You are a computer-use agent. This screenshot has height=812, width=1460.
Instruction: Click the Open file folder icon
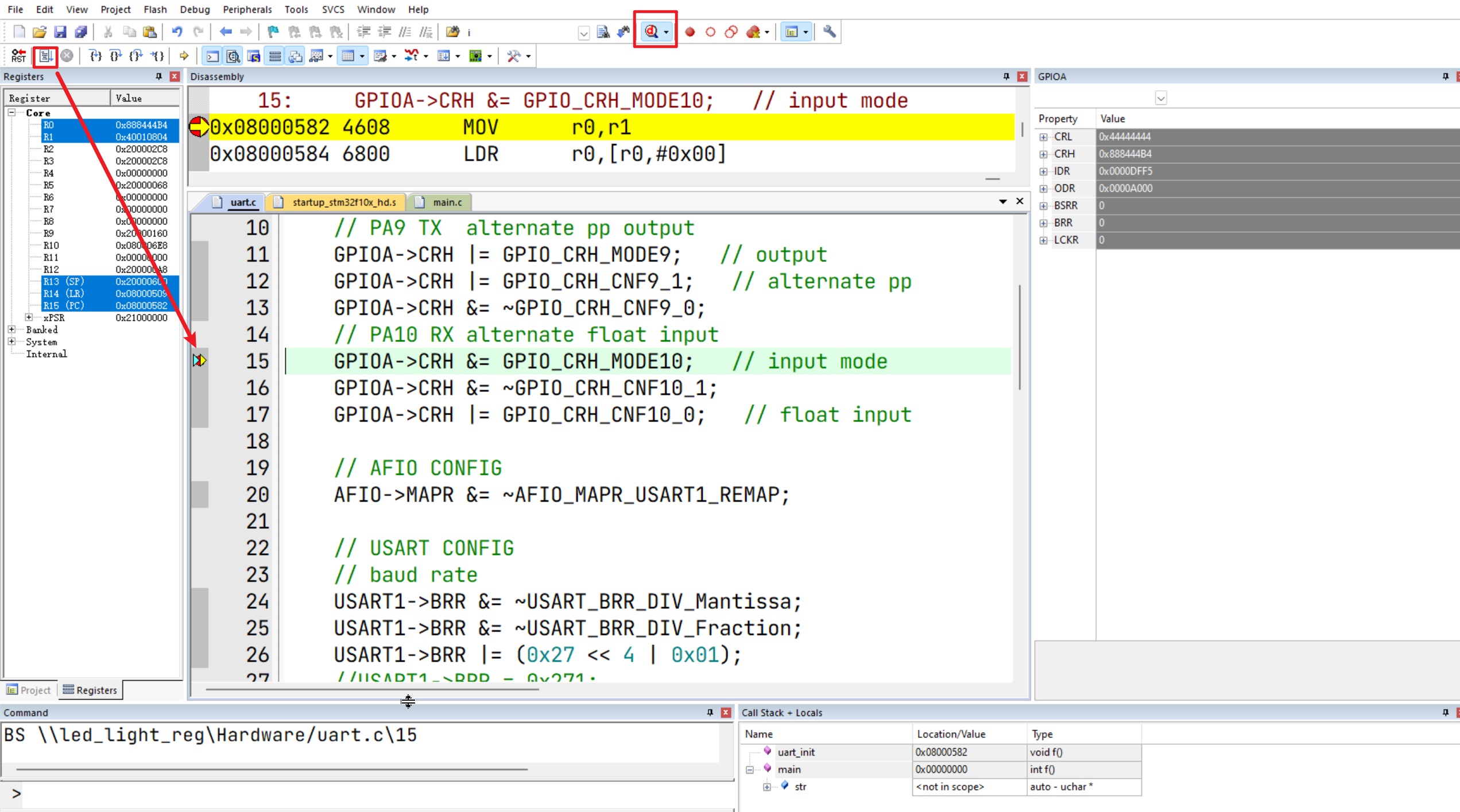tap(39, 32)
